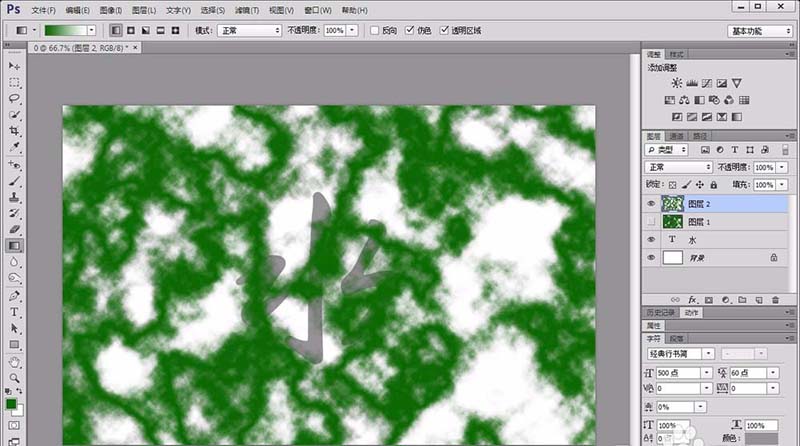
Task: Click the green foreground color swatch
Action: pyautogui.click(x=11, y=404)
